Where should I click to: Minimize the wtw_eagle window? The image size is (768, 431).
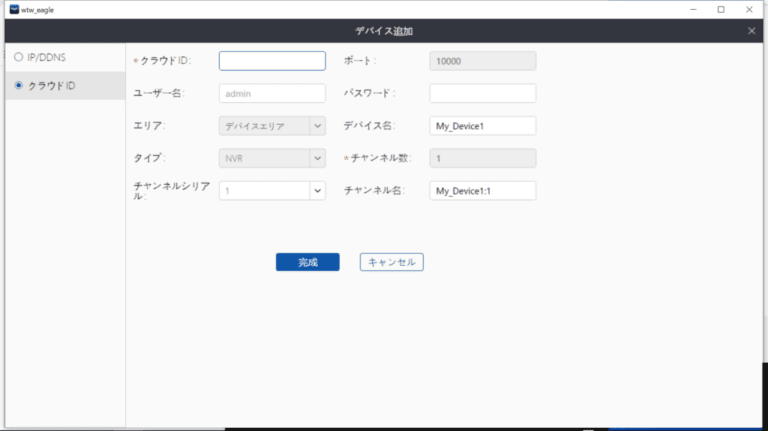point(693,9)
